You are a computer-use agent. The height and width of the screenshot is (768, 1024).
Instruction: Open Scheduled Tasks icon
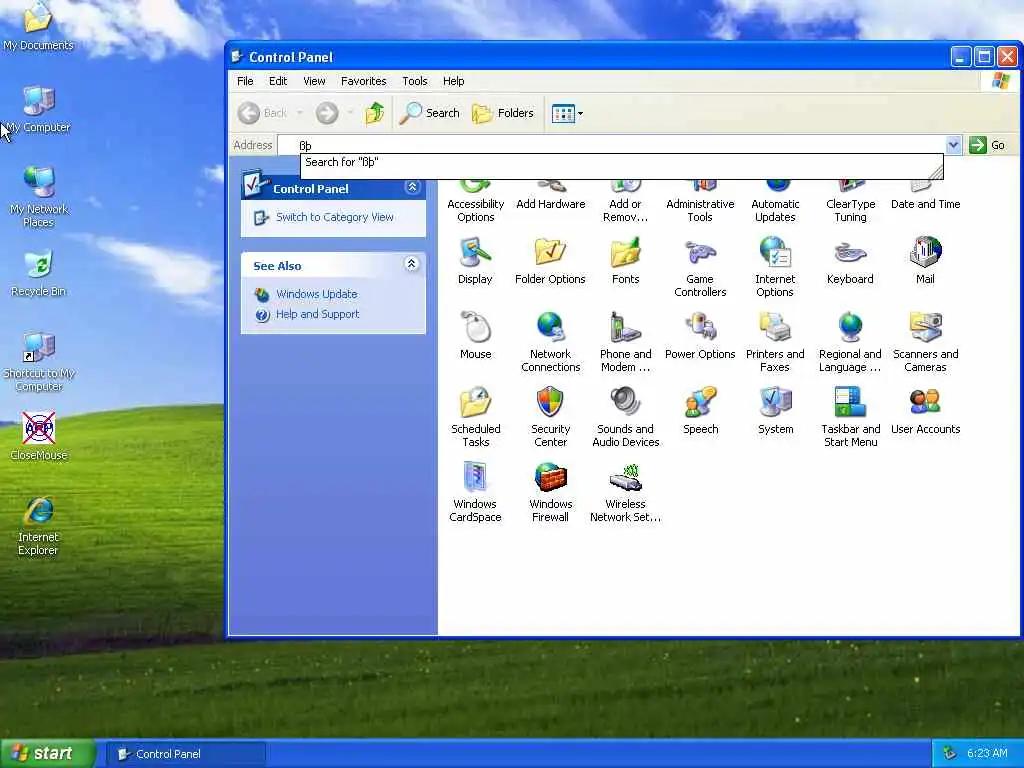[475, 417]
